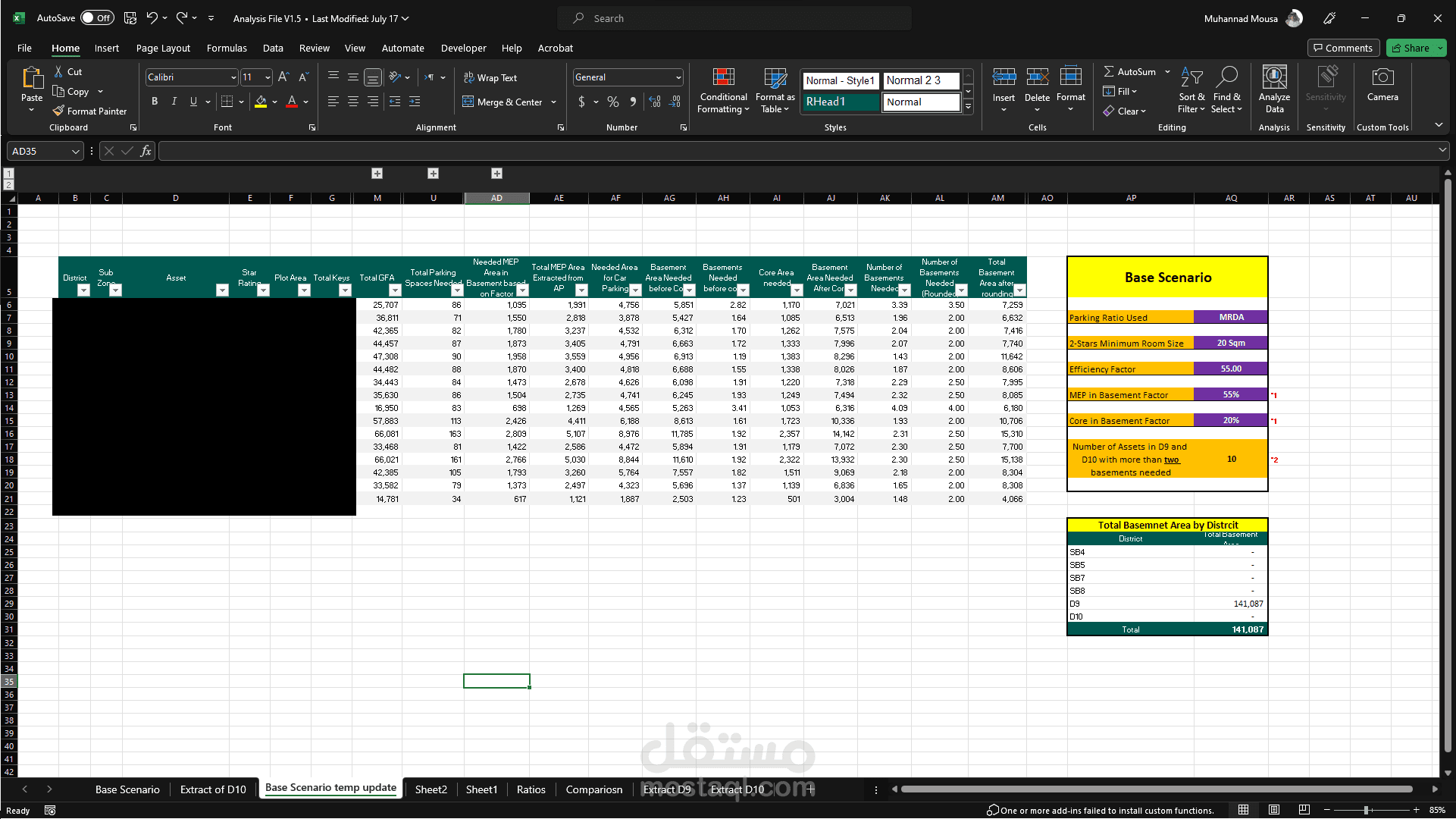
Task: Click the Decrease Font Size icon
Action: pos(303,77)
